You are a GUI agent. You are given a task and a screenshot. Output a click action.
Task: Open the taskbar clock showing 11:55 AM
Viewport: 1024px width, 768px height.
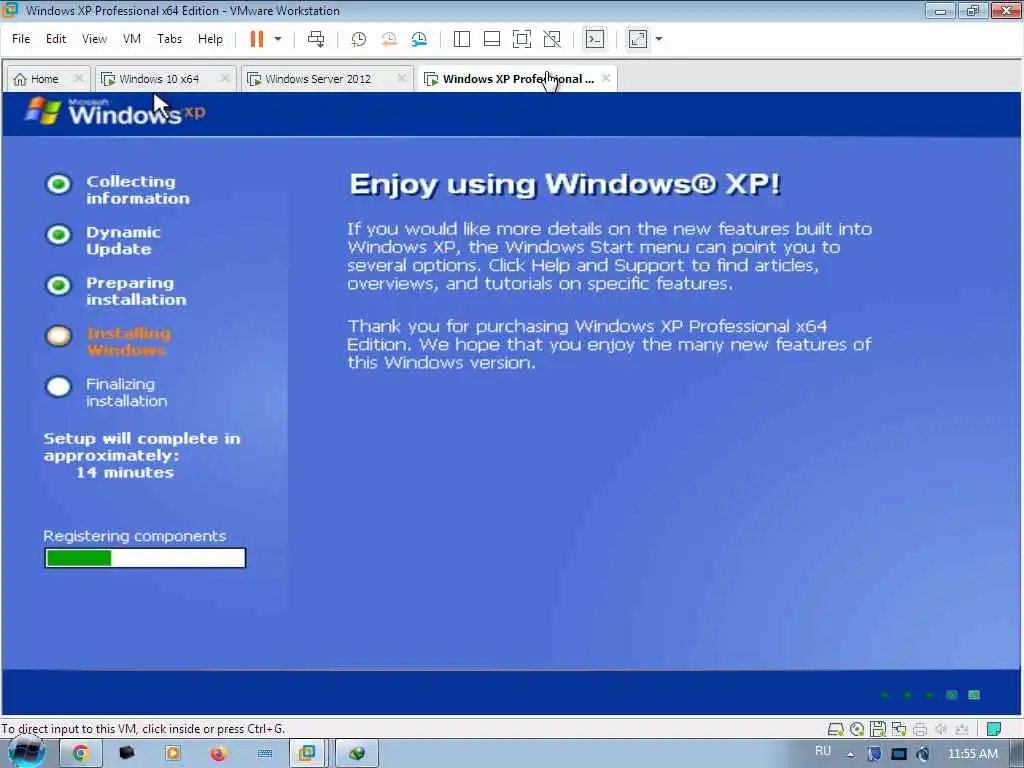pyautogui.click(x=973, y=754)
